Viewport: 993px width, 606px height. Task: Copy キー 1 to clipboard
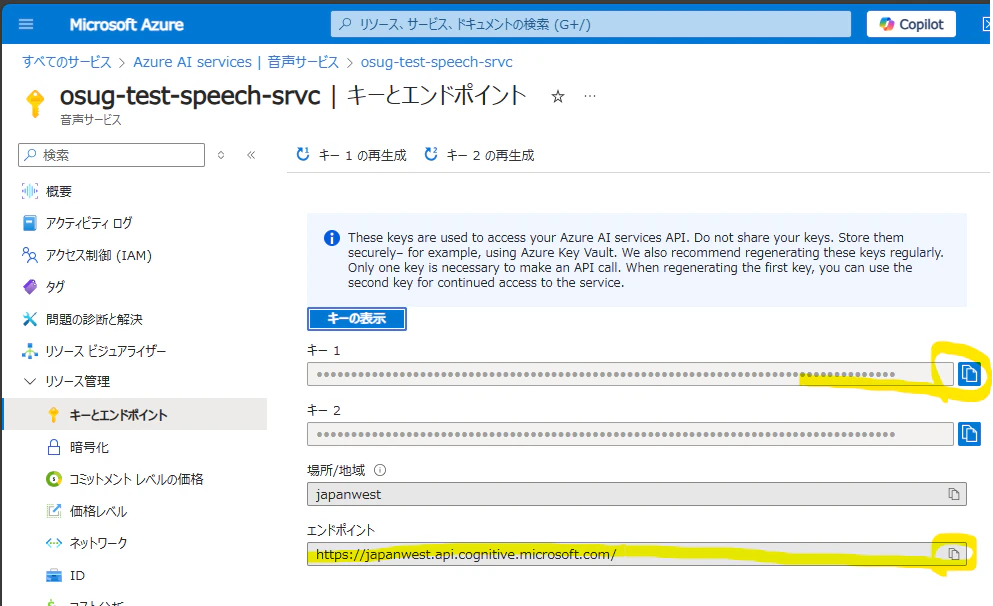[969, 374]
